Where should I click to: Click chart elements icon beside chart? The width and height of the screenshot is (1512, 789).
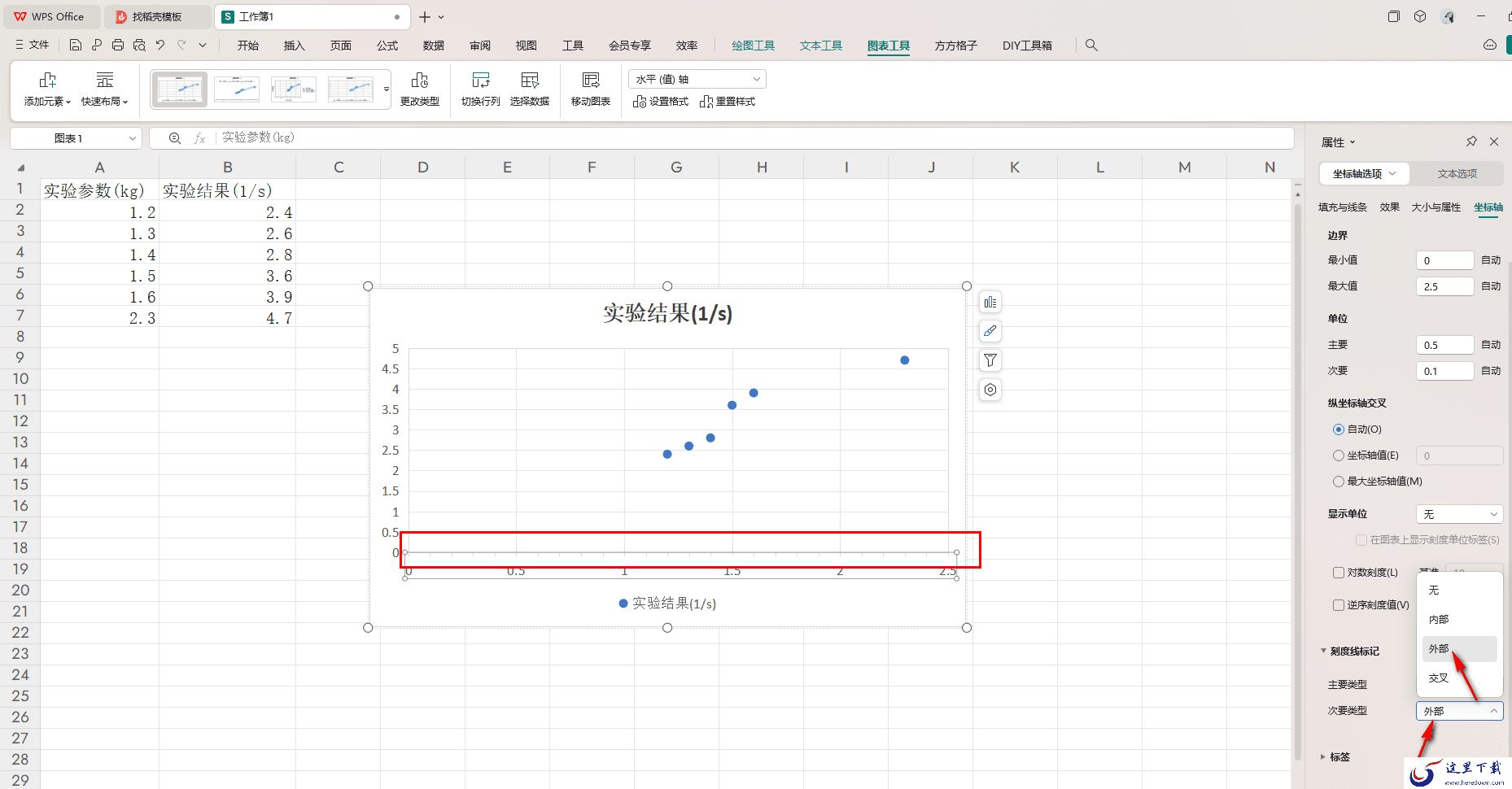[990, 303]
